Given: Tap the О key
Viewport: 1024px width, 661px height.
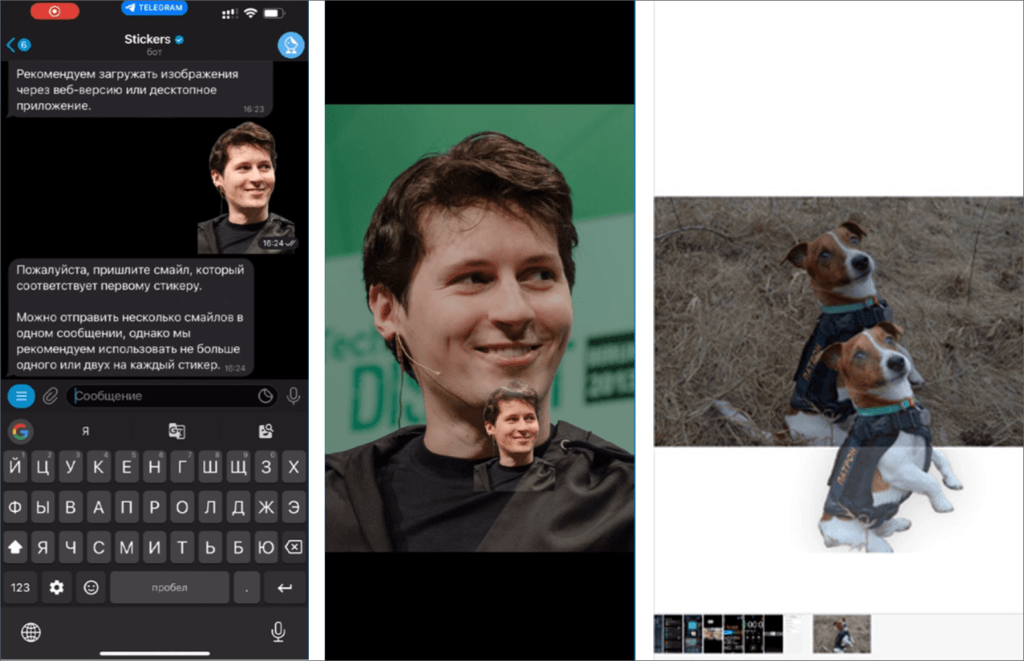Looking at the screenshot, I should (182, 507).
